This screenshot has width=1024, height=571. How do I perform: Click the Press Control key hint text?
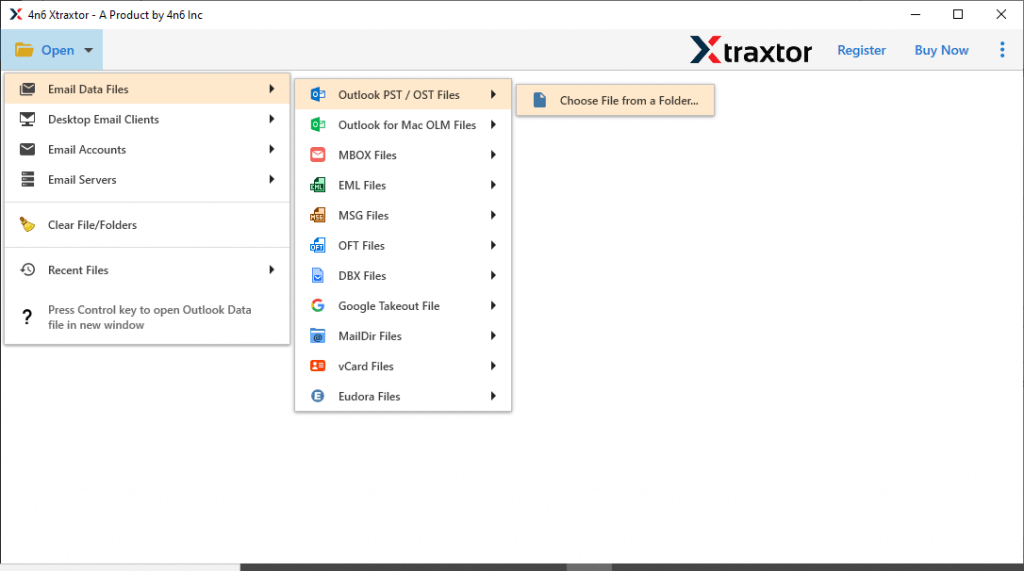(x=150, y=317)
